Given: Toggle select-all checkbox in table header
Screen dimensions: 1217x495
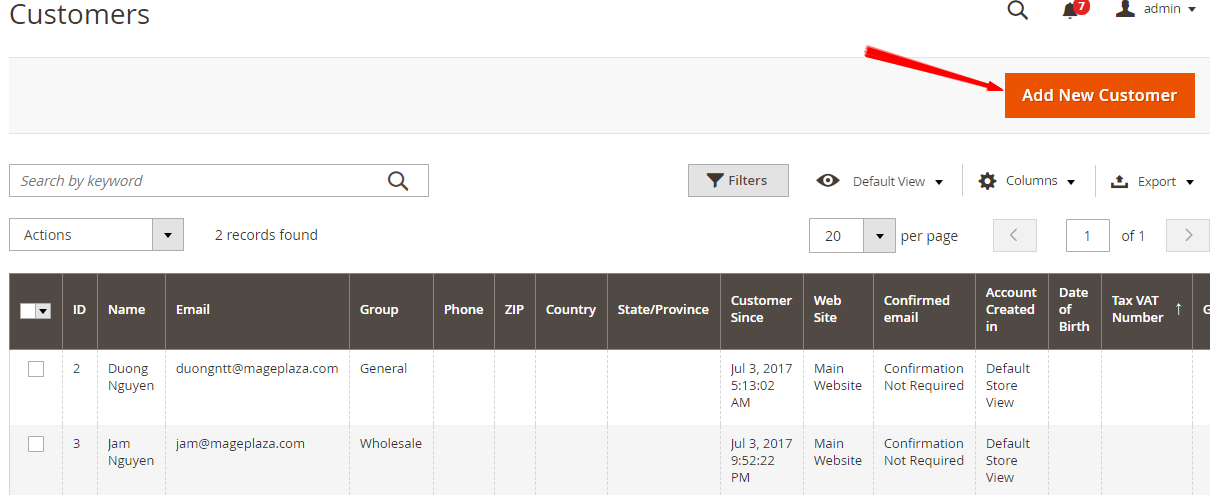Looking at the screenshot, I should [28, 311].
